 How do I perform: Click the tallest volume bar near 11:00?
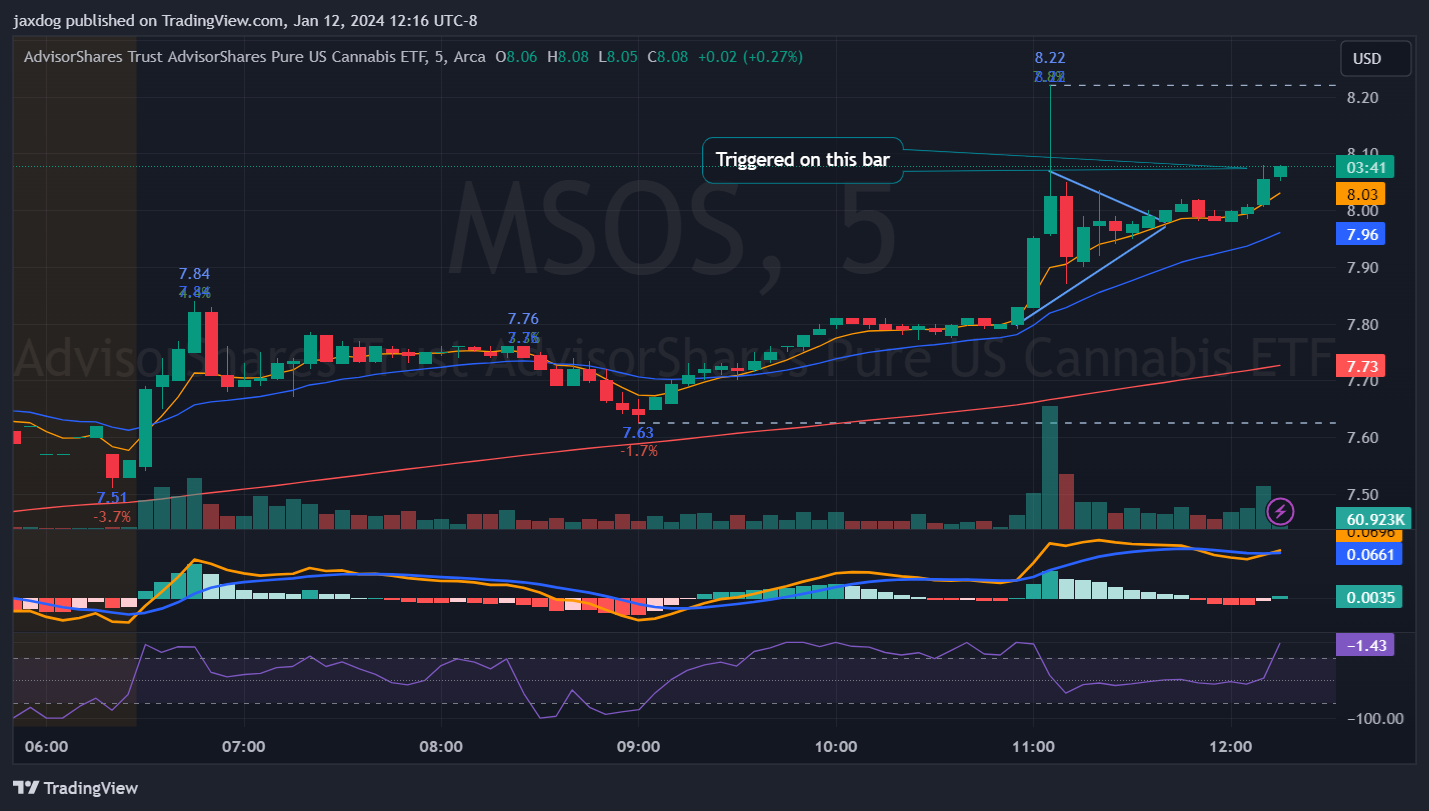pos(1049,467)
